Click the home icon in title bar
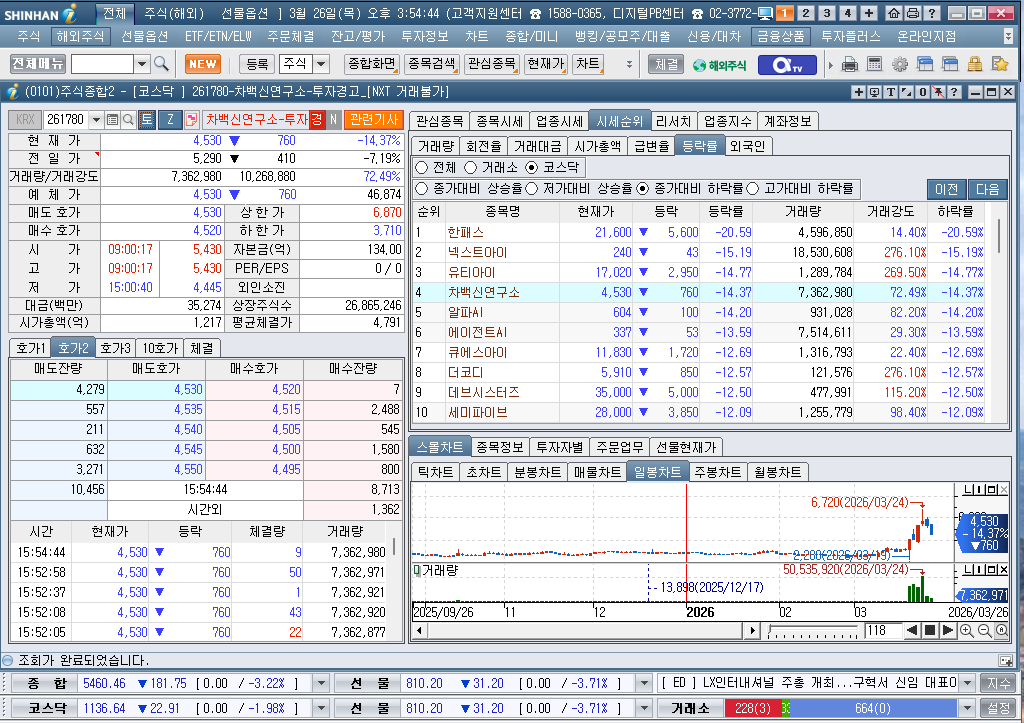The image size is (1024, 723). pyautogui.click(x=893, y=13)
